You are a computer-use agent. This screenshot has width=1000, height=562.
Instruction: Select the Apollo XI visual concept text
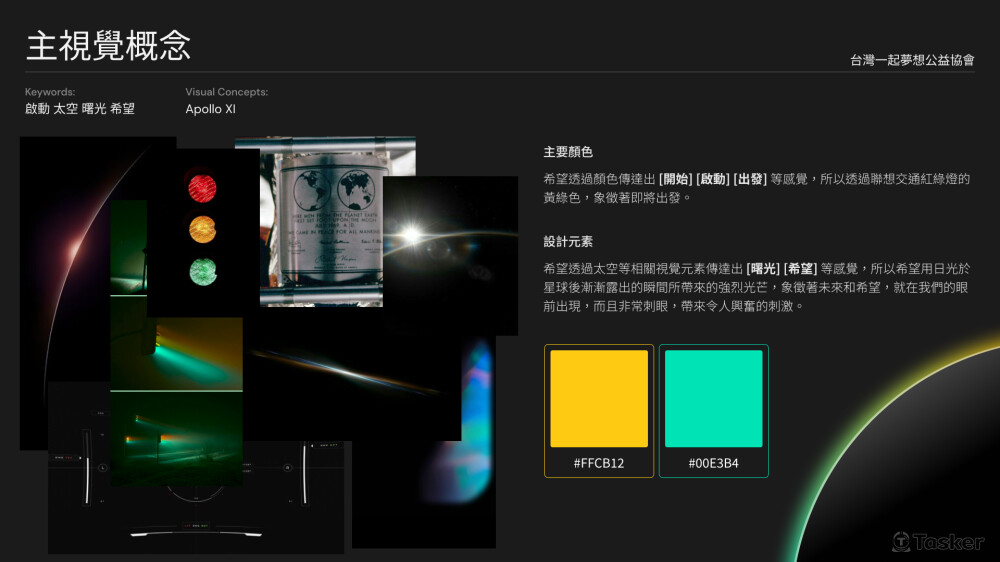(x=210, y=109)
